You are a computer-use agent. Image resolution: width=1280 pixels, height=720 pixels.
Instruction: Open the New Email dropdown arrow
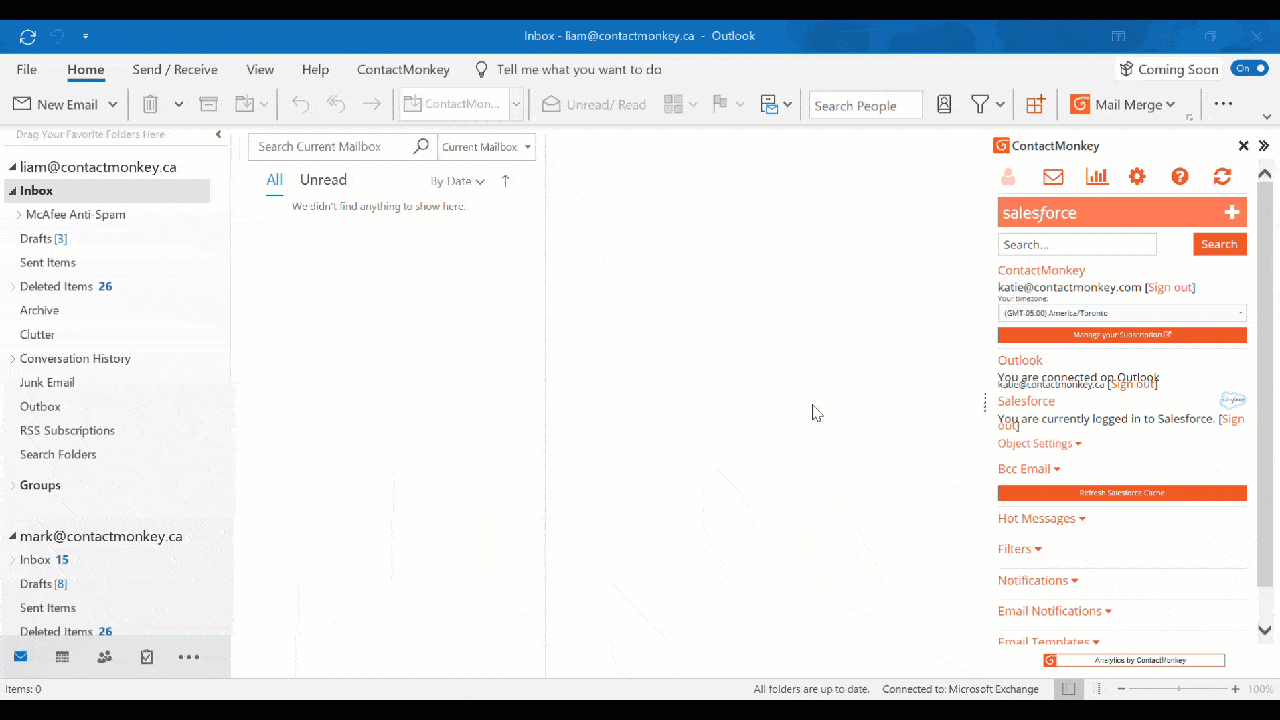(112, 104)
